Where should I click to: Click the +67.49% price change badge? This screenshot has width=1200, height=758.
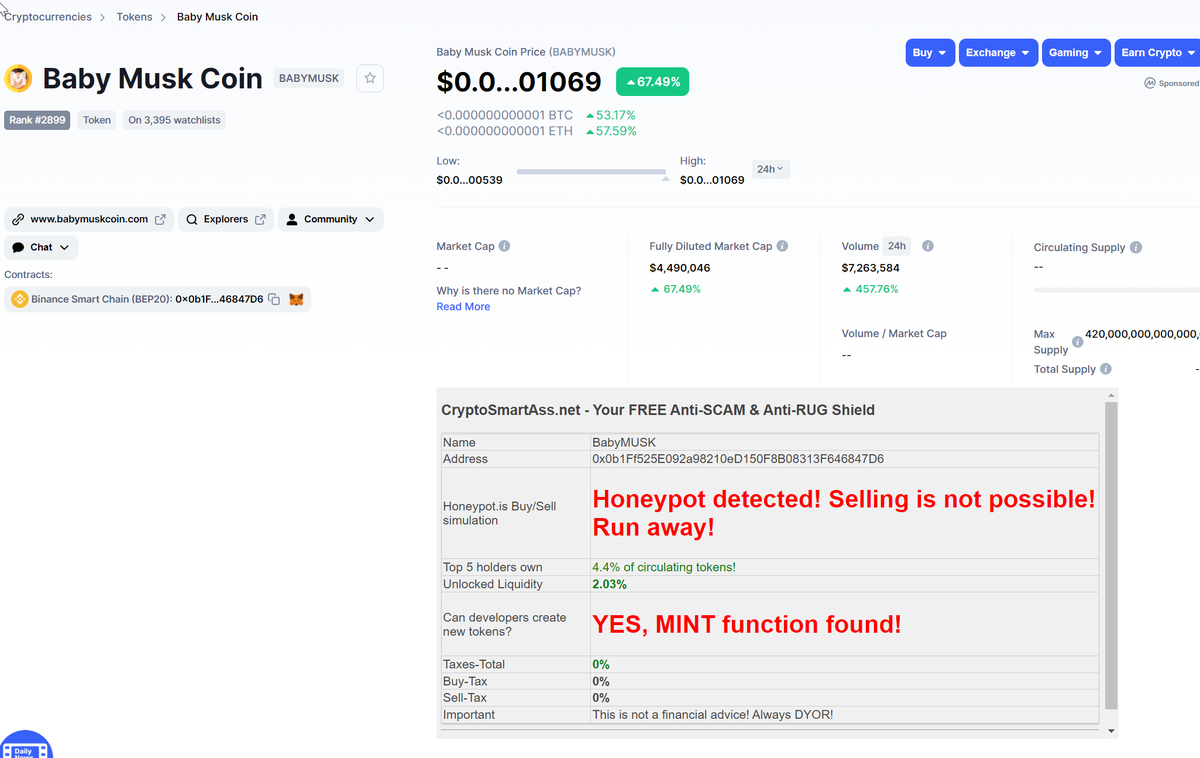point(652,82)
